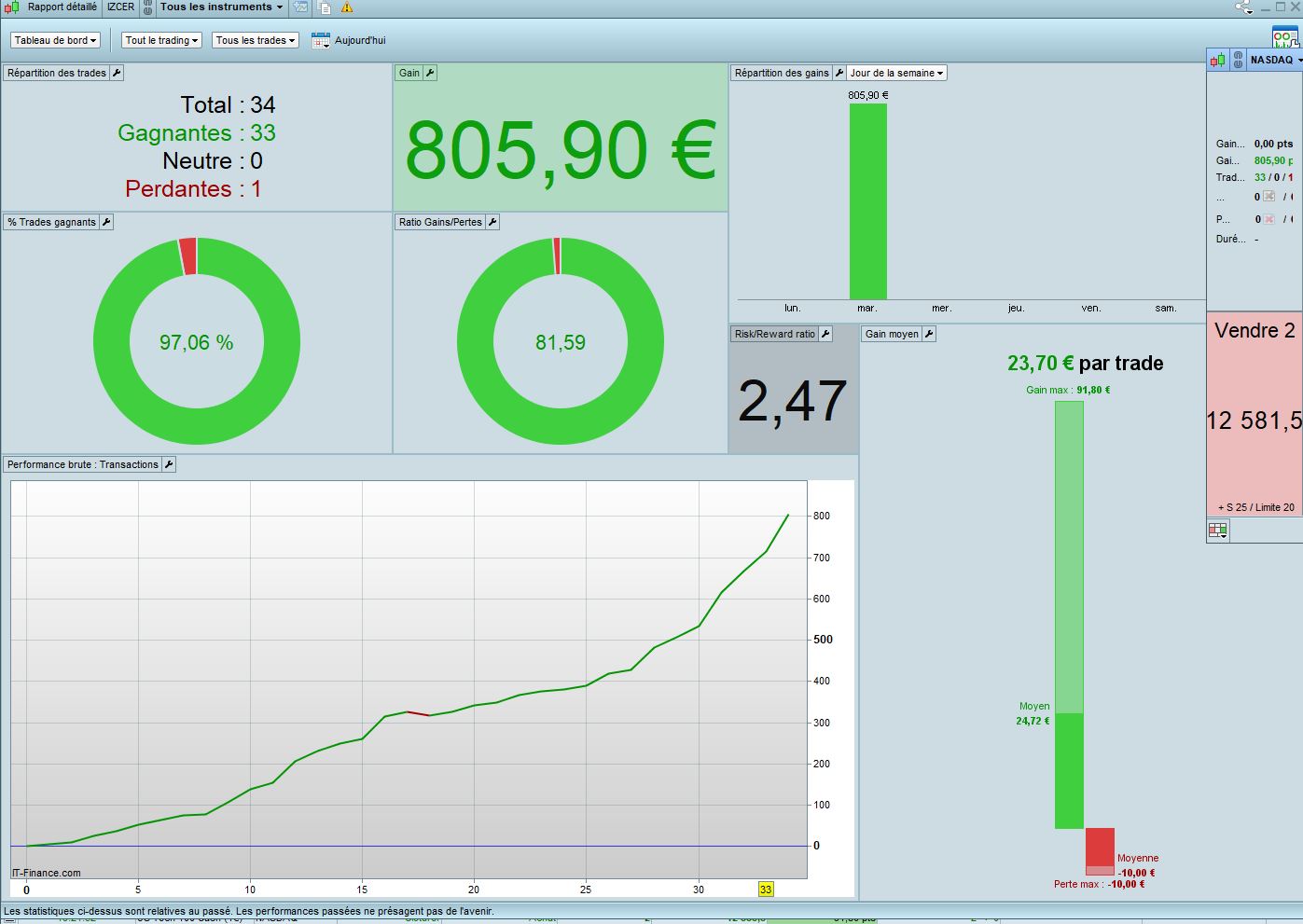Open the Tout le trading dropdown
Viewport: 1303px width, 924px height.
[x=161, y=40]
